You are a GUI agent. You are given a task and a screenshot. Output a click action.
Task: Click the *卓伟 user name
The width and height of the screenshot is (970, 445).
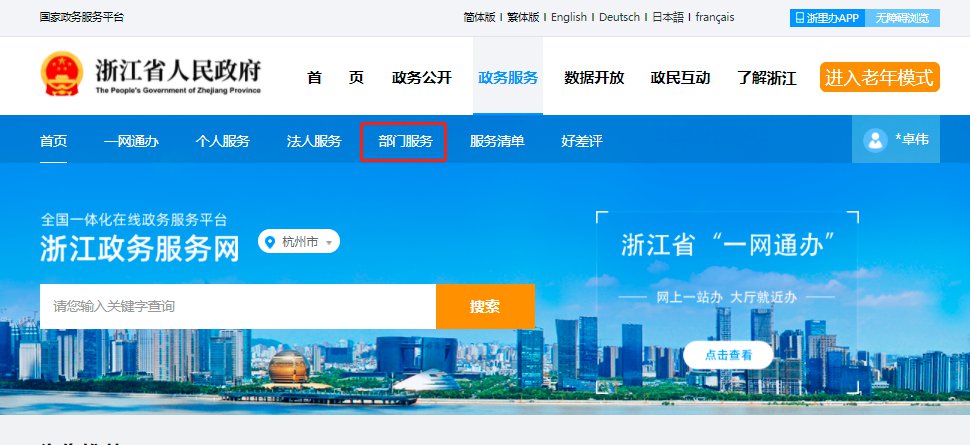click(x=912, y=140)
